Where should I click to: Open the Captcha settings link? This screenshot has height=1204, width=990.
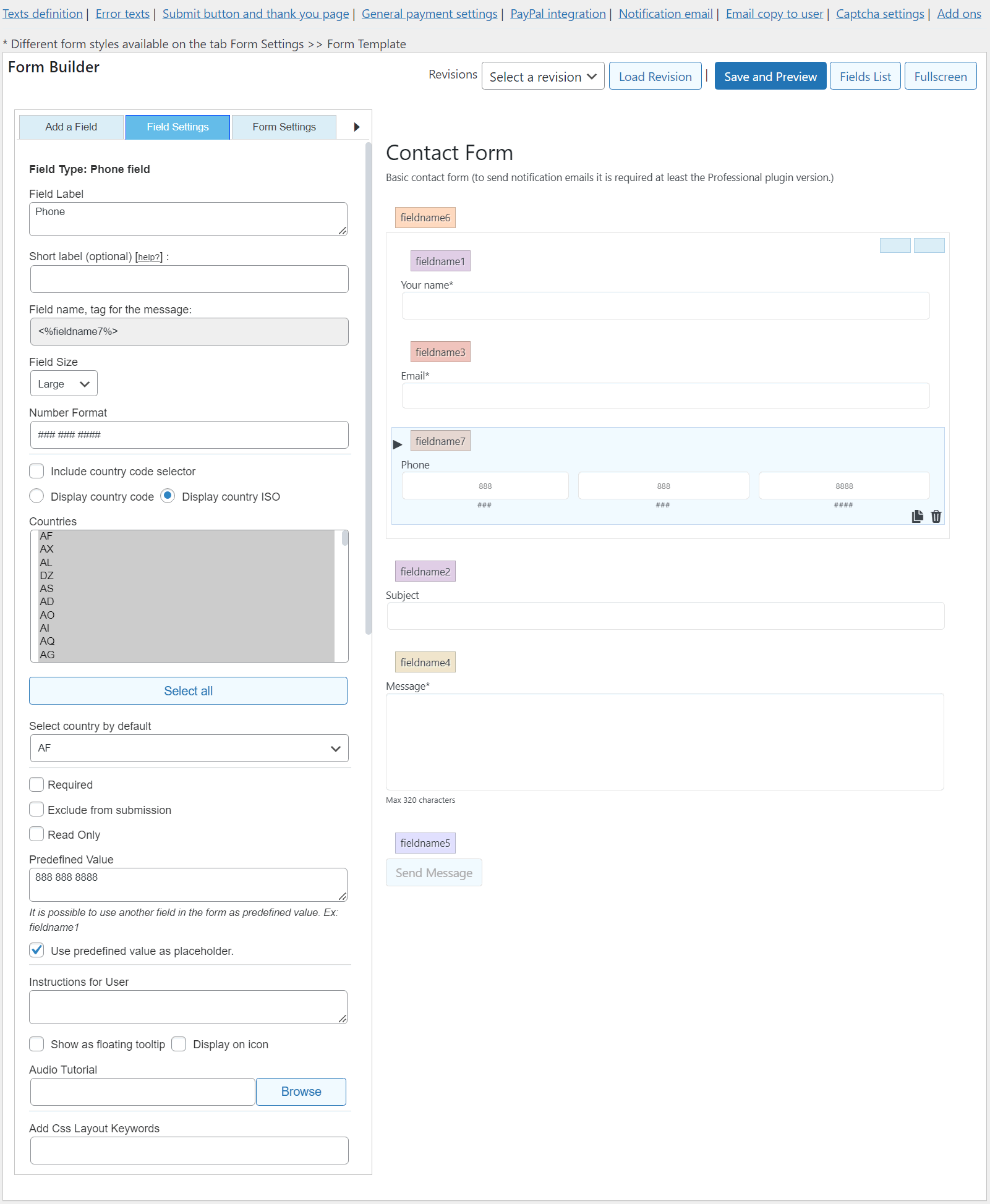[x=880, y=14]
